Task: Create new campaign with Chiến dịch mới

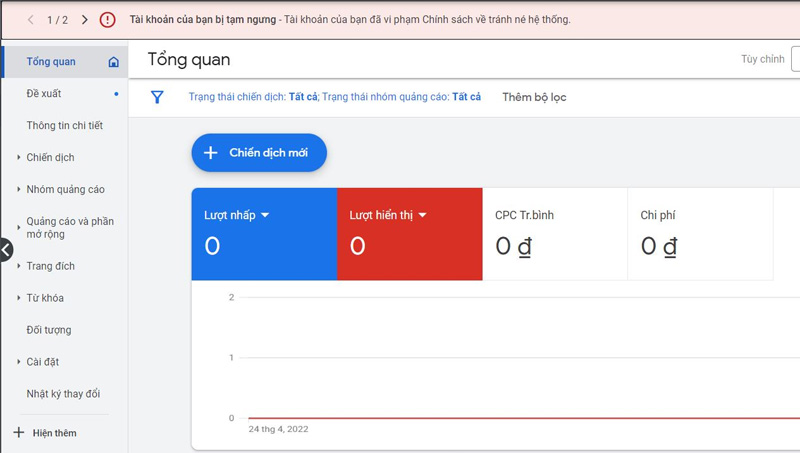Action: tap(259, 153)
